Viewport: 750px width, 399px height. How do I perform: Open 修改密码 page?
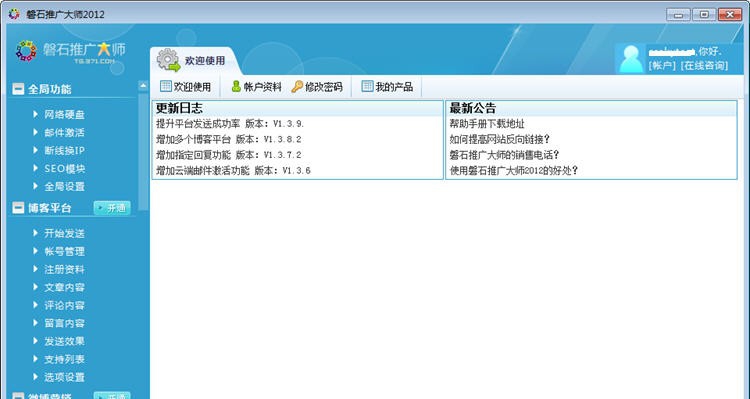(317, 87)
